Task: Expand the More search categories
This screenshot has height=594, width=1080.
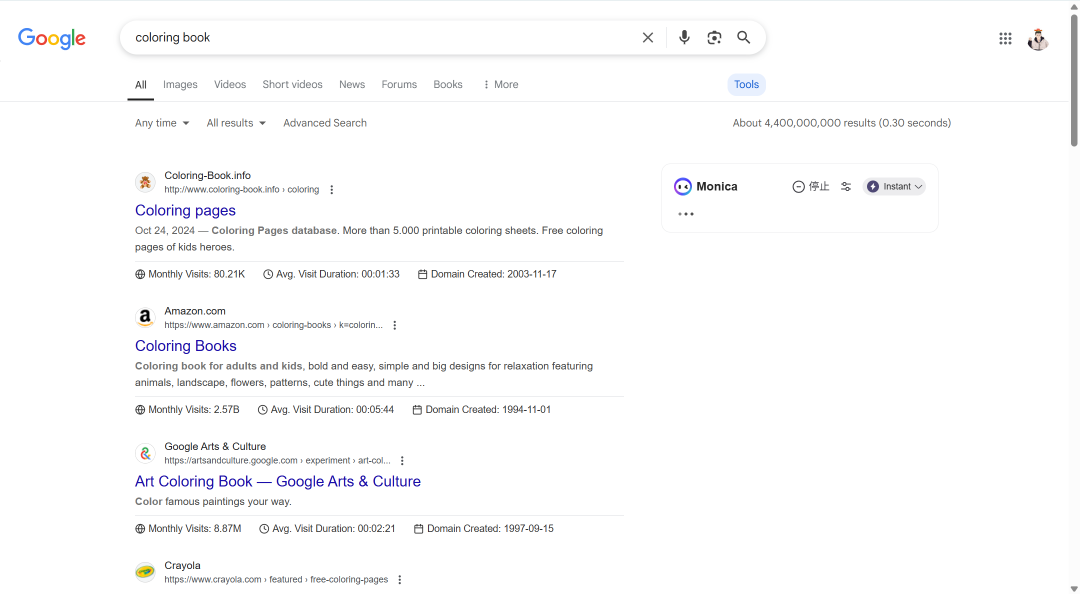Action: [501, 84]
